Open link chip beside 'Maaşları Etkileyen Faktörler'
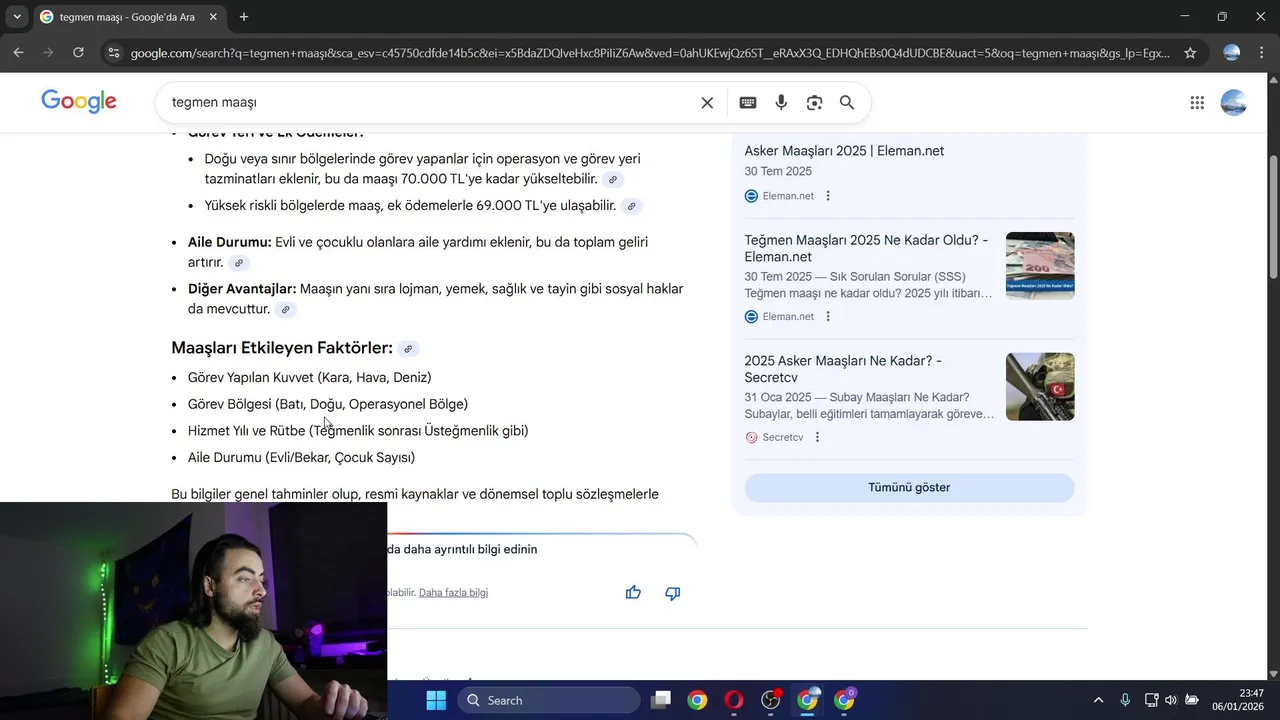 click(408, 349)
